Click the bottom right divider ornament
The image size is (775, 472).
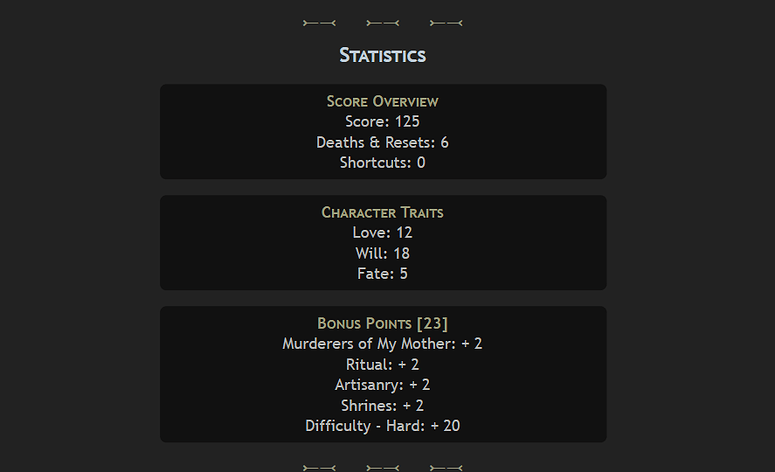[446, 468]
